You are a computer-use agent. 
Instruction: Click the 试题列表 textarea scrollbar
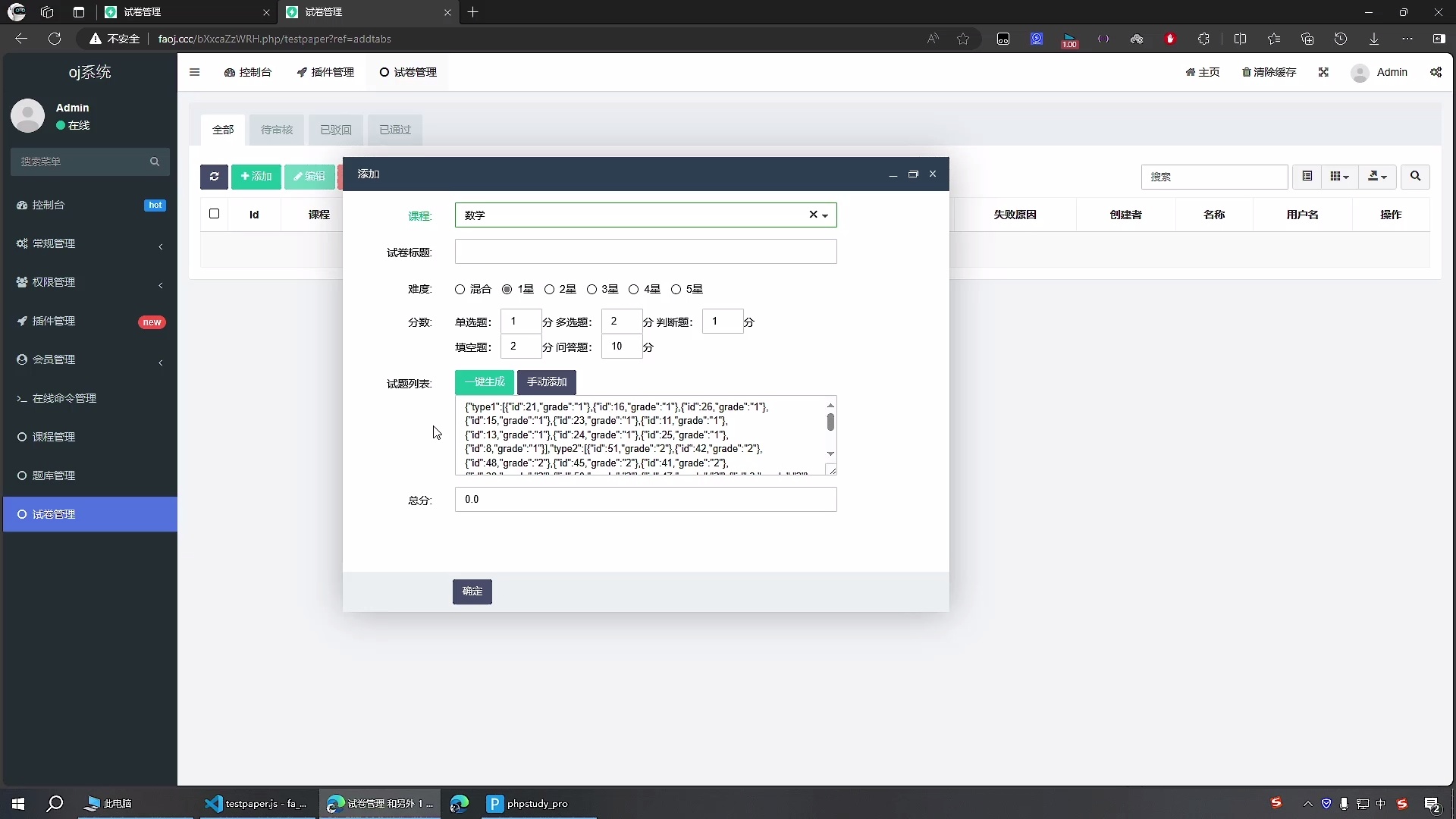coord(830,430)
